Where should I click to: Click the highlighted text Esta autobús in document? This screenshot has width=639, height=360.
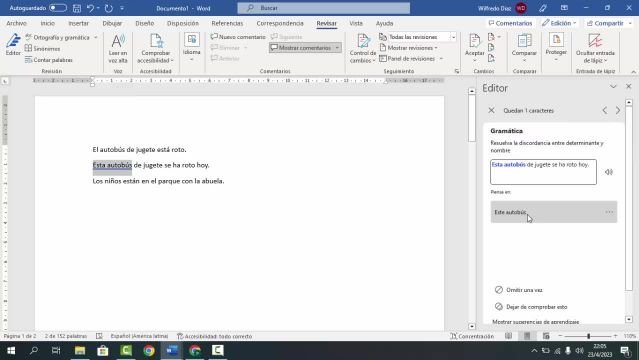pos(112,165)
